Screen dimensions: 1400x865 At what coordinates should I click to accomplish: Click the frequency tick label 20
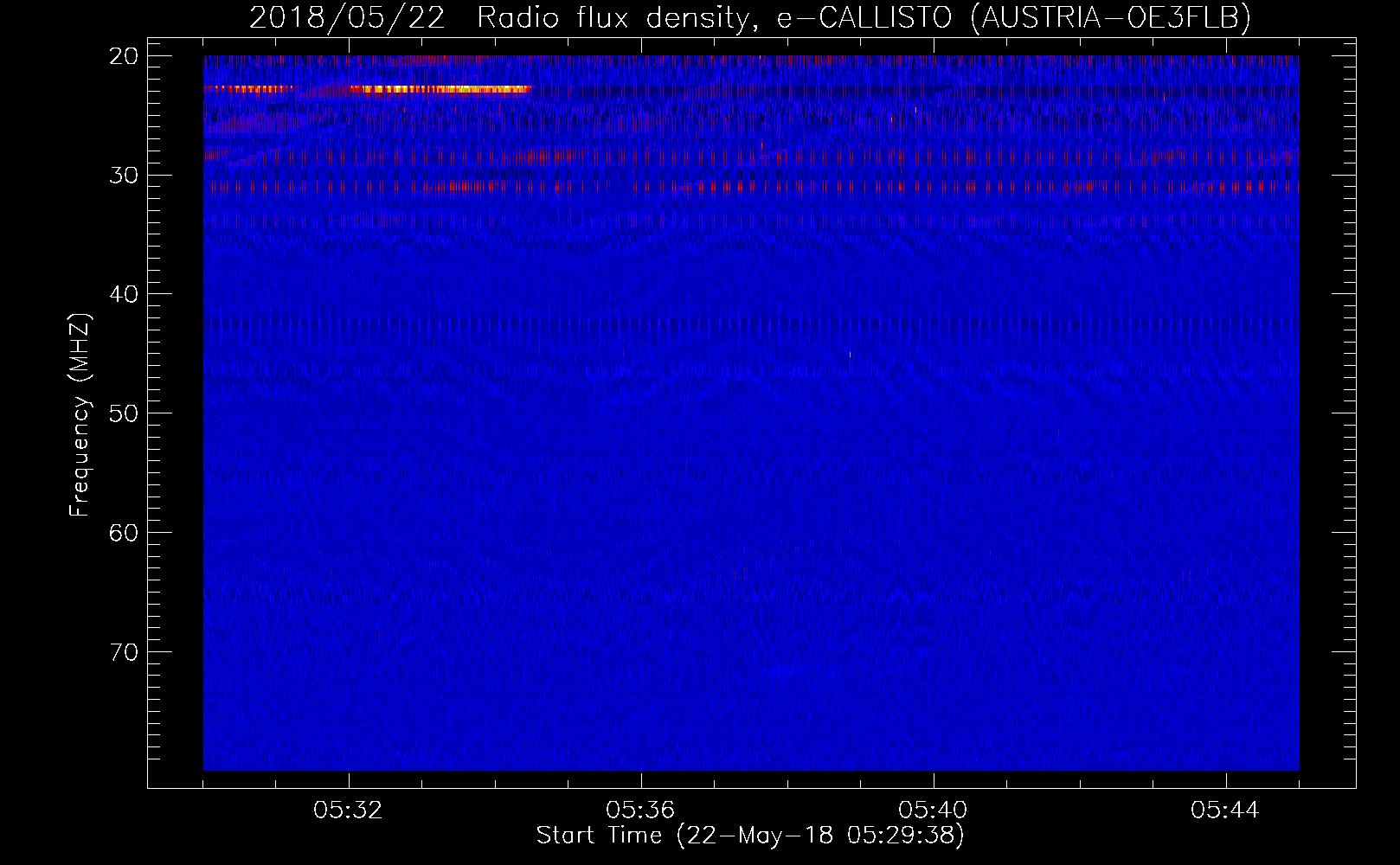tap(124, 56)
